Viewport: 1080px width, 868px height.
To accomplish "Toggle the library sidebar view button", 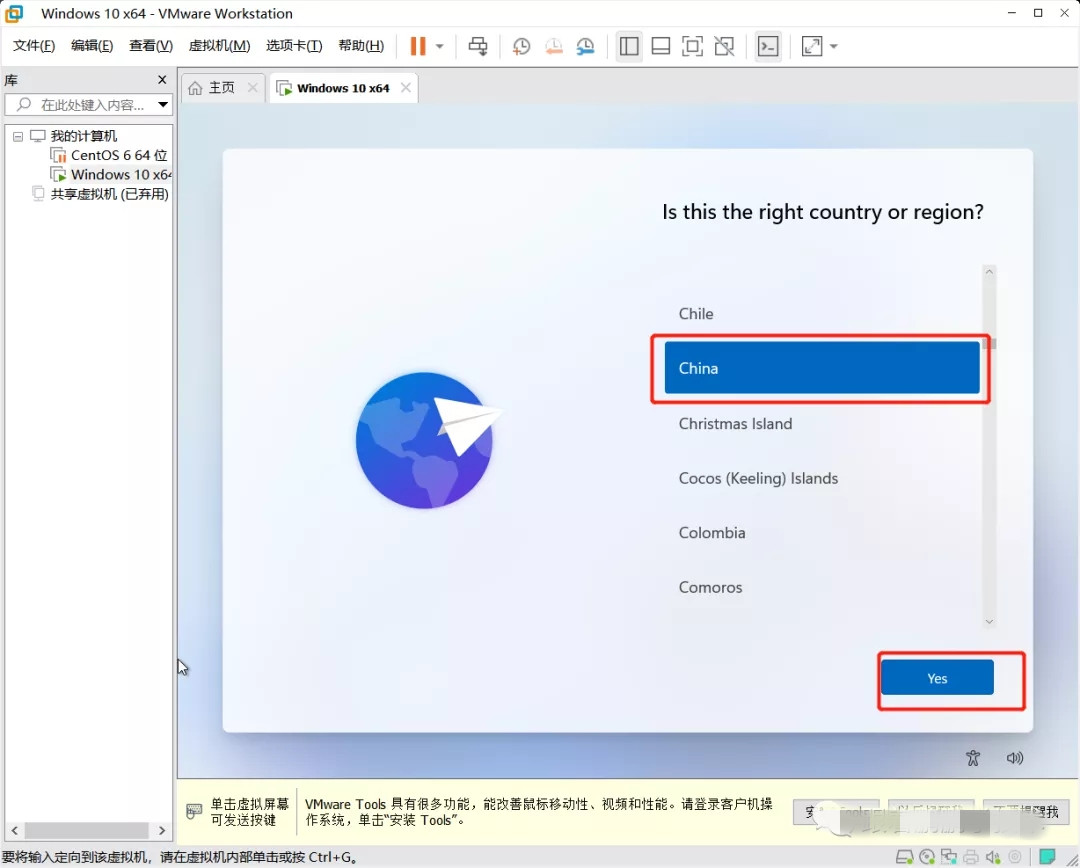I will [629, 46].
